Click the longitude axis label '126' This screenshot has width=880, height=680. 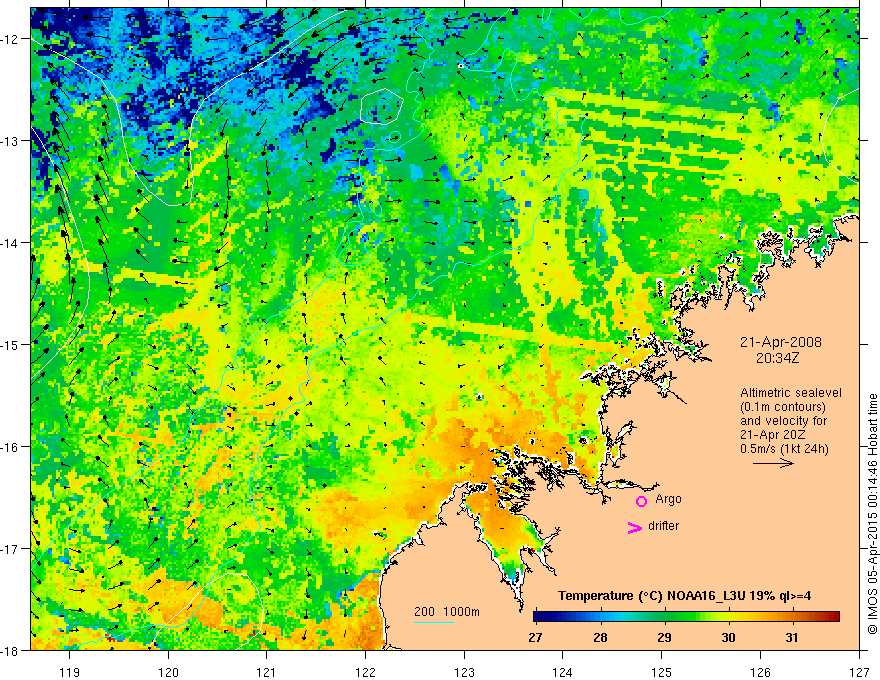pyautogui.click(x=760, y=672)
